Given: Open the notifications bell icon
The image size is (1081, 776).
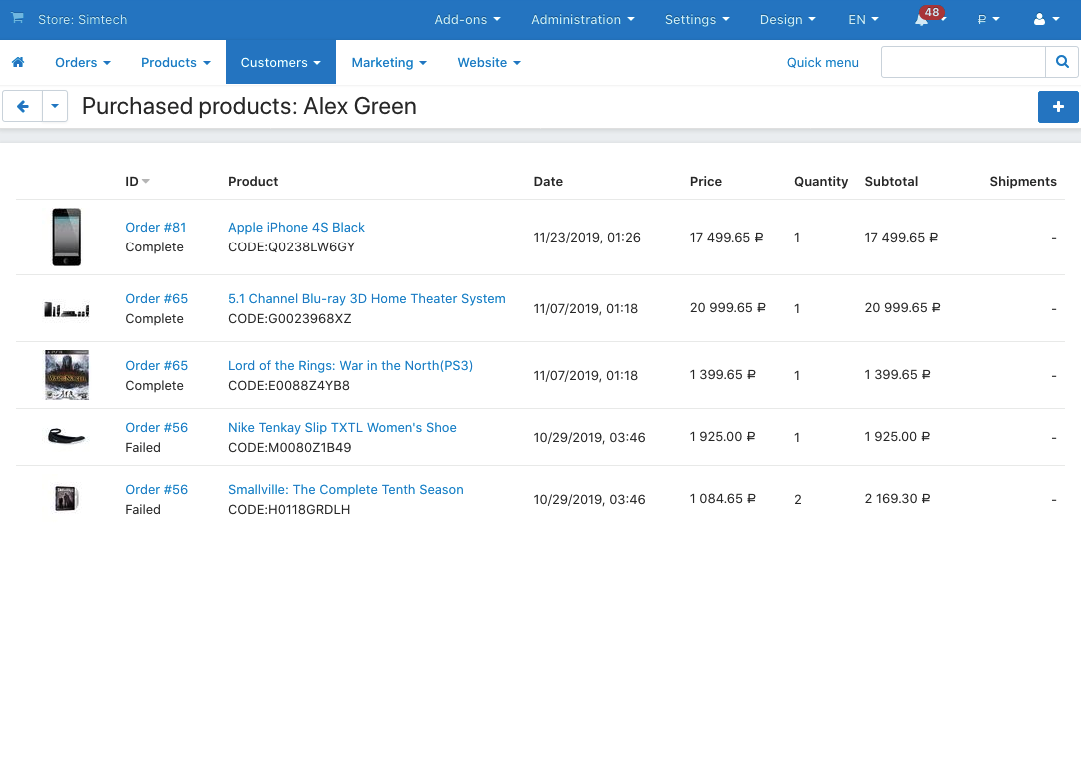Looking at the screenshot, I should 921,20.
